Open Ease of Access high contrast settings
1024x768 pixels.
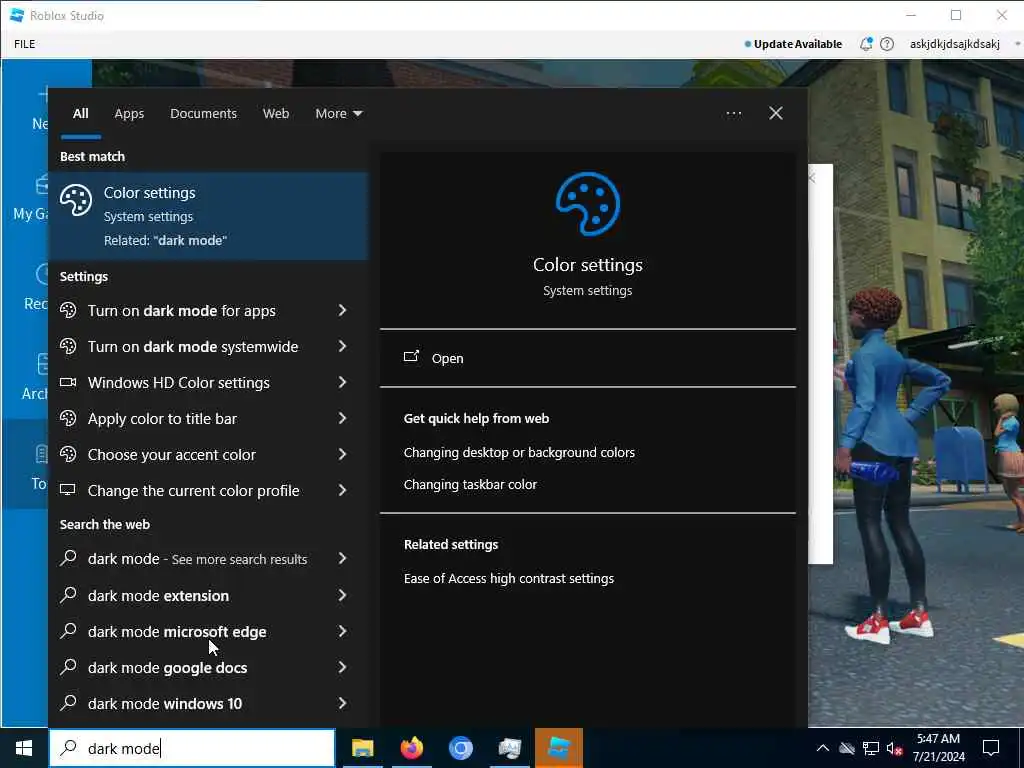click(509, 578)
